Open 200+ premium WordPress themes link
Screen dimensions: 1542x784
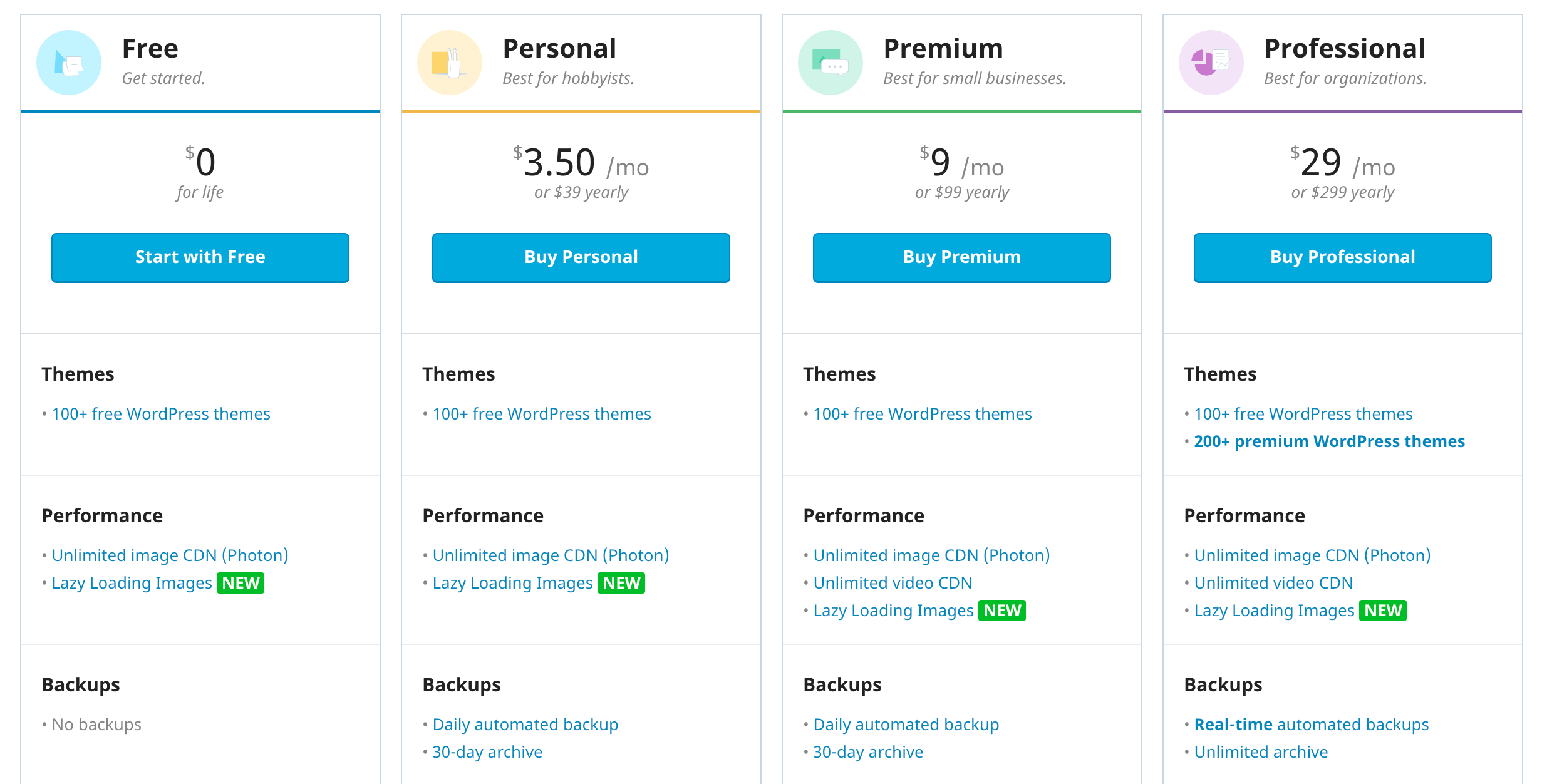(1329, 441)
